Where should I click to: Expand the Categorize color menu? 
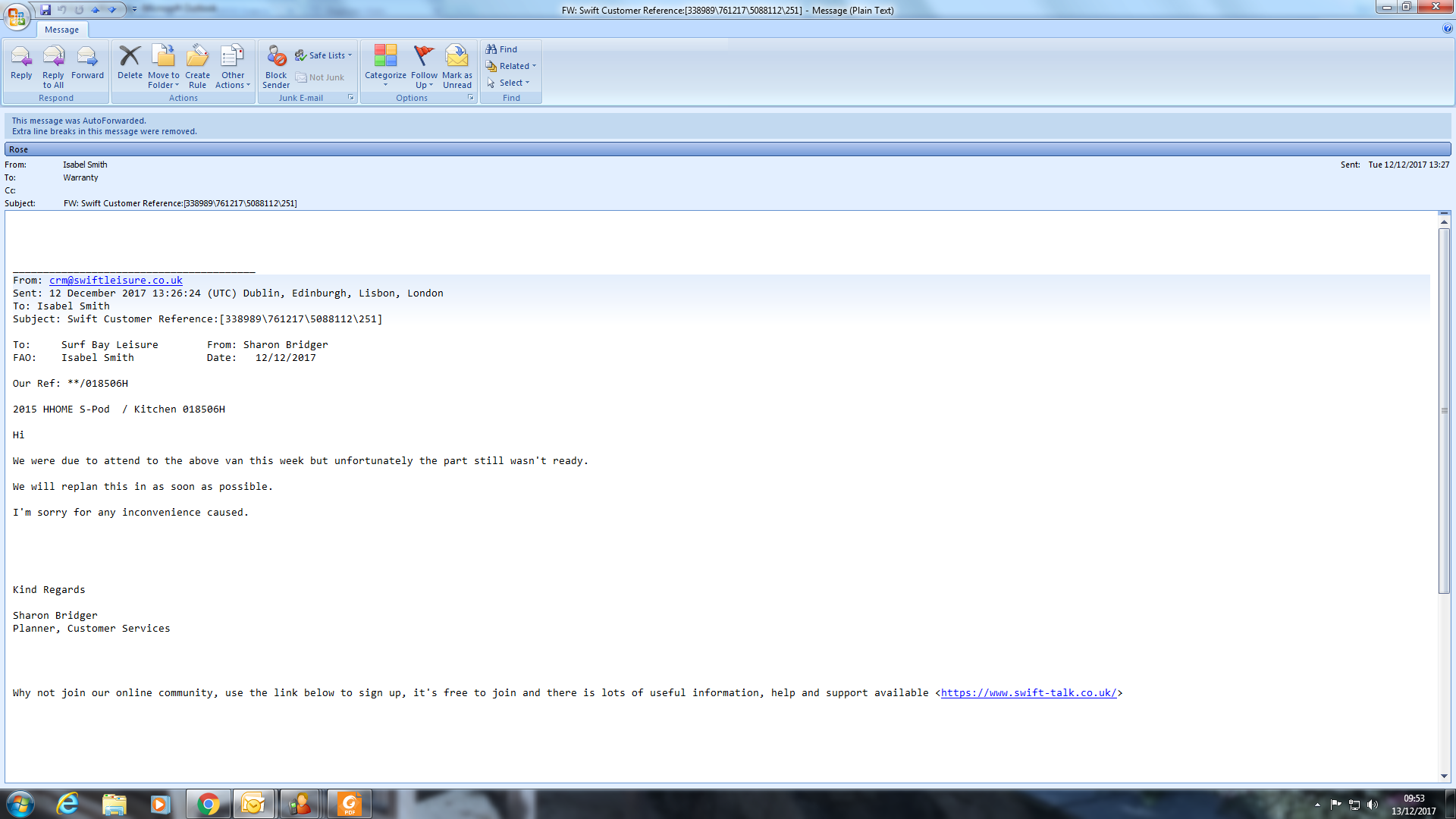coord(385,80)
